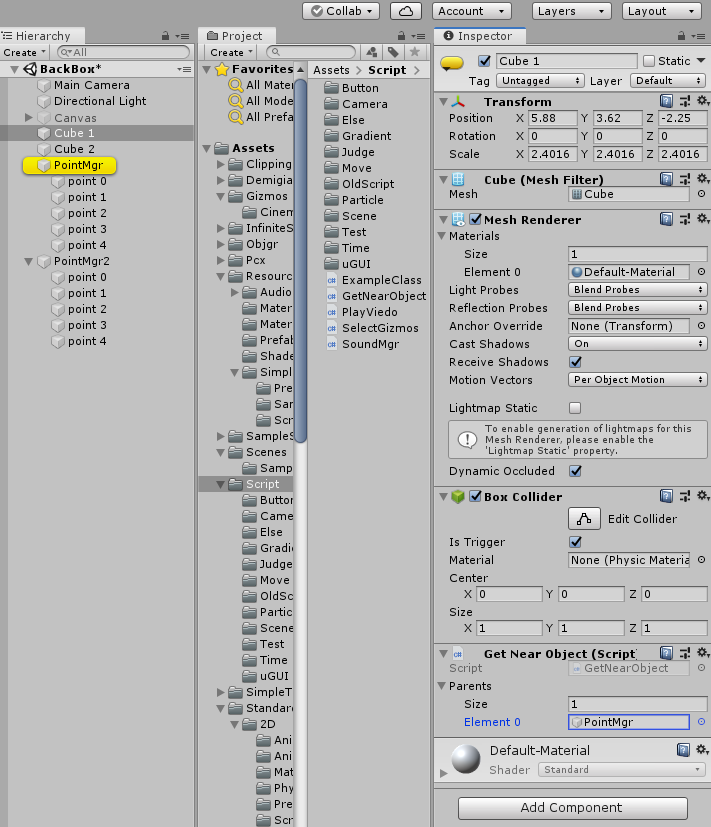The width and height of the screenshot is (711, 827).
Task: Open Get Near Object script gear menu
Action: pos(703,653)
